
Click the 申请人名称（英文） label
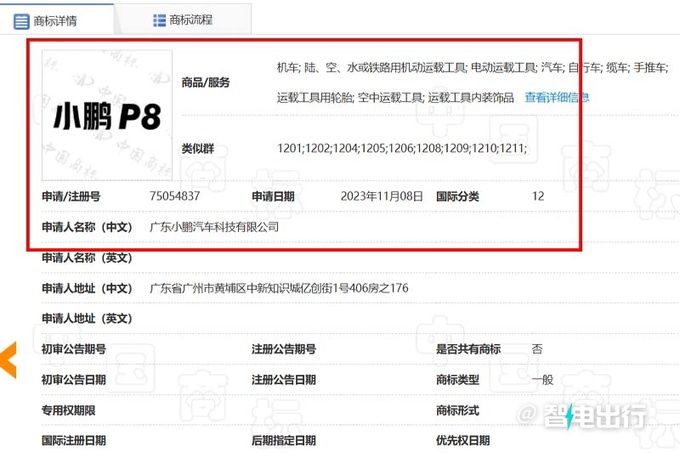(x=87, y=258)
